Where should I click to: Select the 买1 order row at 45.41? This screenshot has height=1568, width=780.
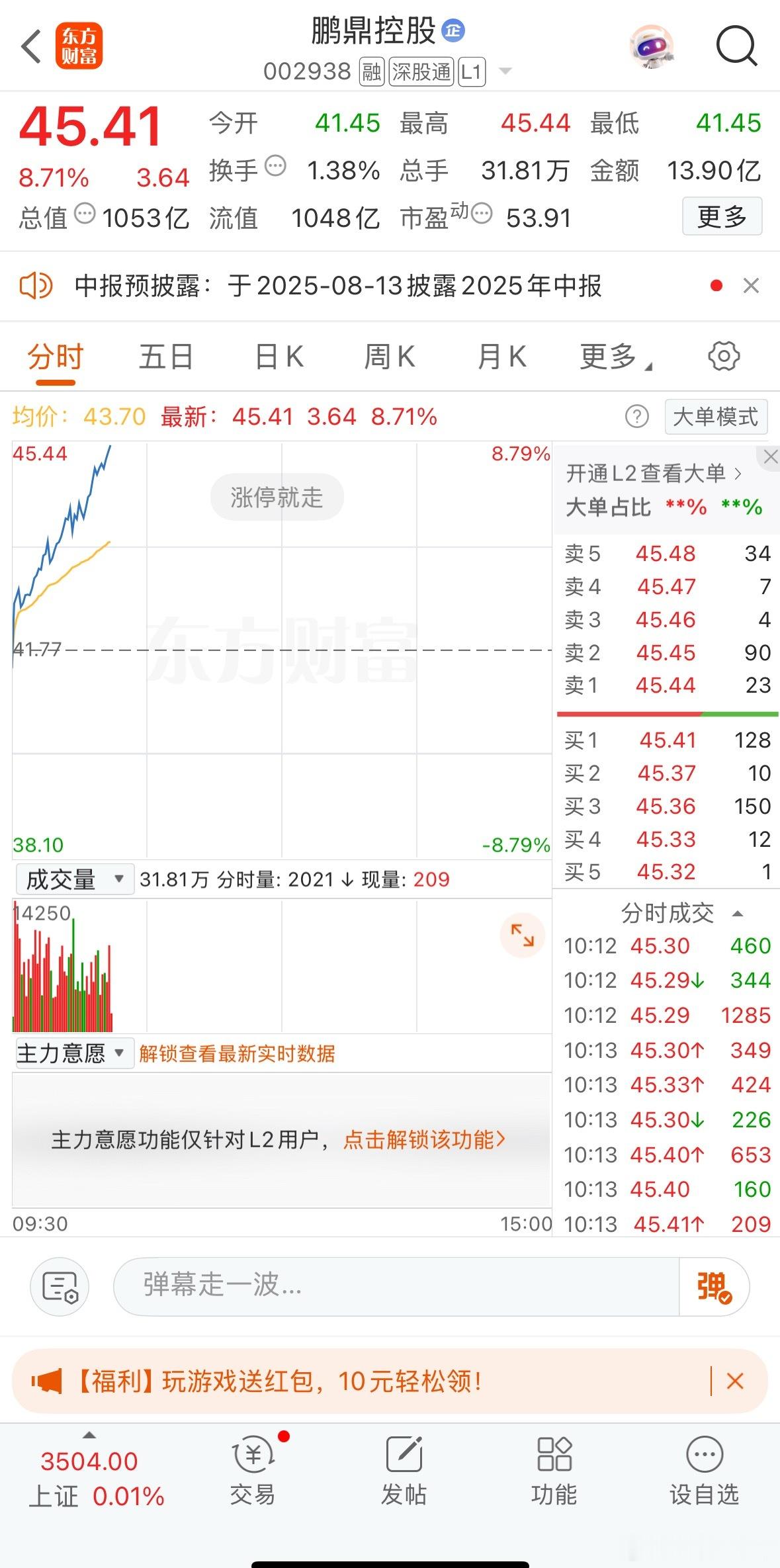(x=667, y=740)
